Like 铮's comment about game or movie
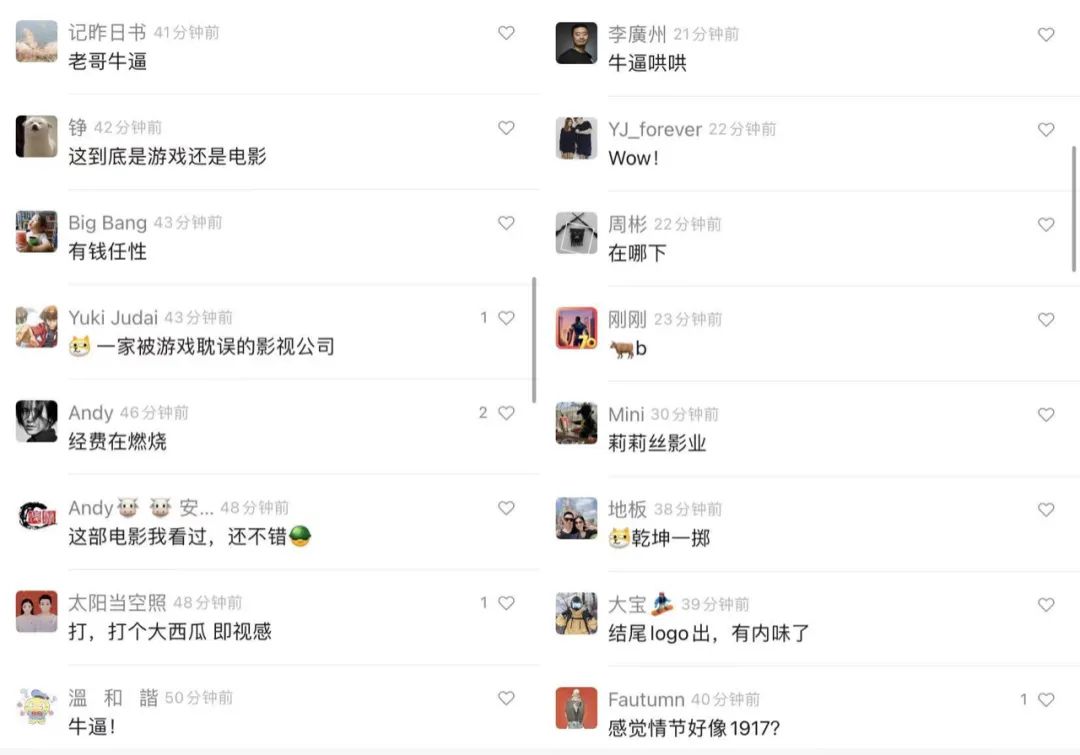Screen dimensions: 1080x755 [x=506, y=127]
